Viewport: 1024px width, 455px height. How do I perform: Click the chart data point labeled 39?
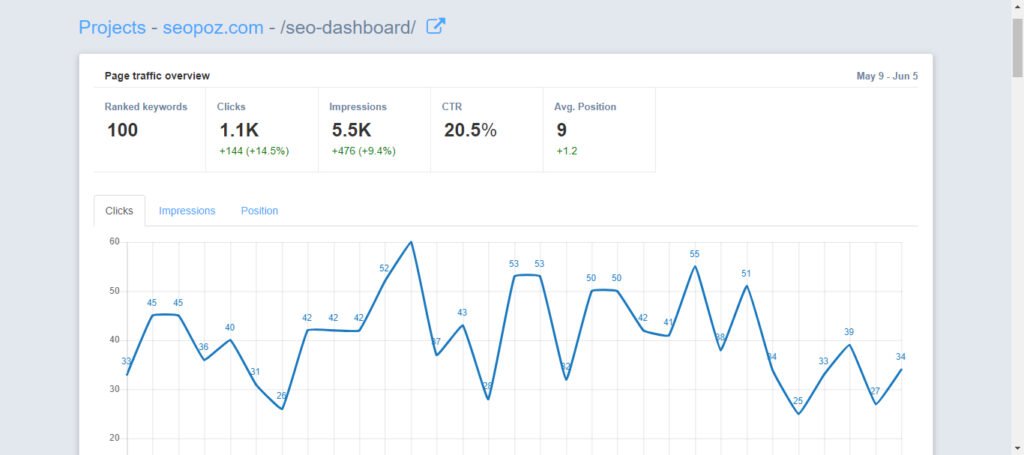849,345
